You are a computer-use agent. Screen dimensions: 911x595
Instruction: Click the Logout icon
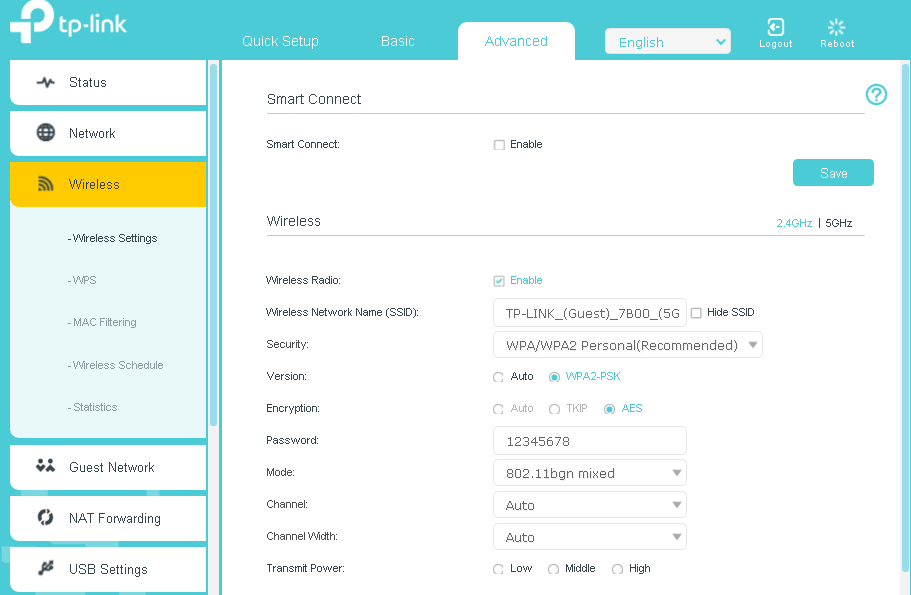[x=775, y=28]
